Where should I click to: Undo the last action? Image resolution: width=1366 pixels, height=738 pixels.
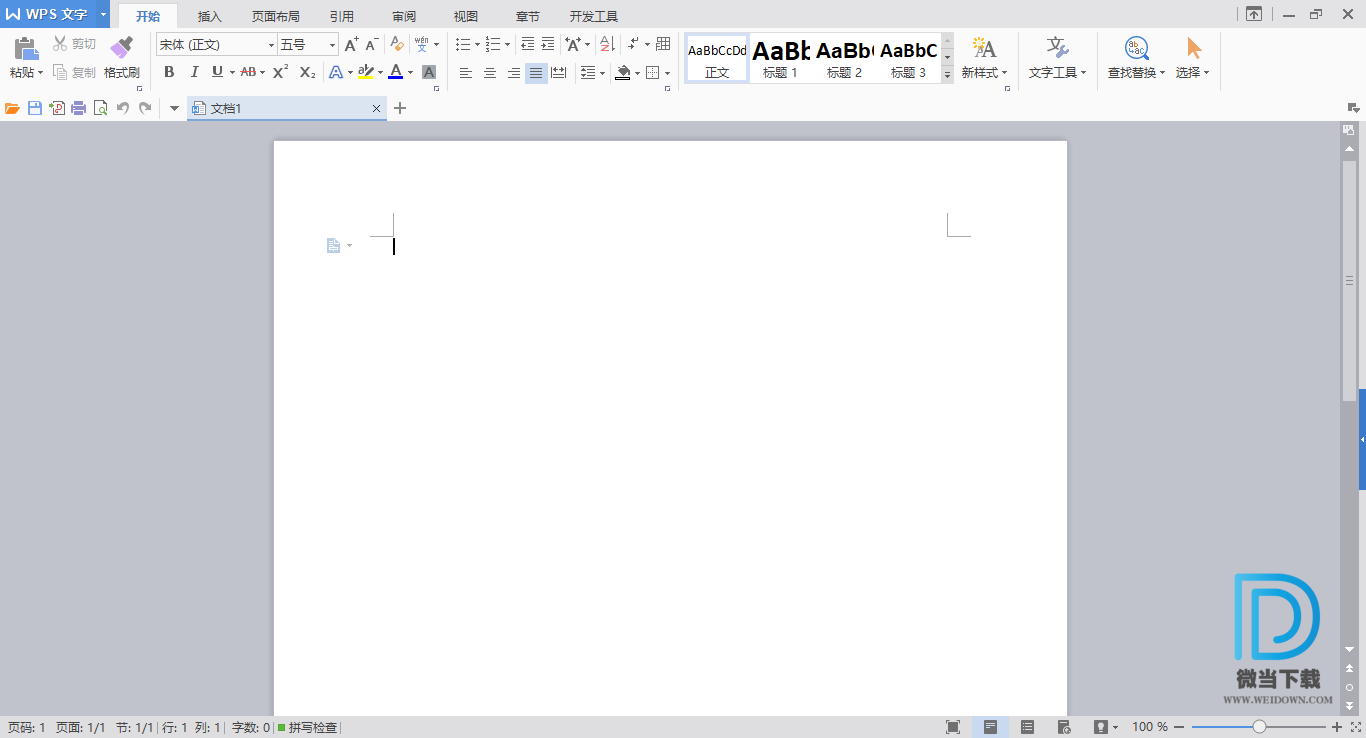(x=123, y=108)
